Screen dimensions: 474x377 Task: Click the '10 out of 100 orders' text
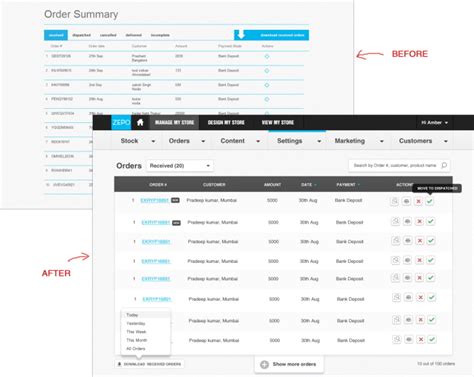436,363
